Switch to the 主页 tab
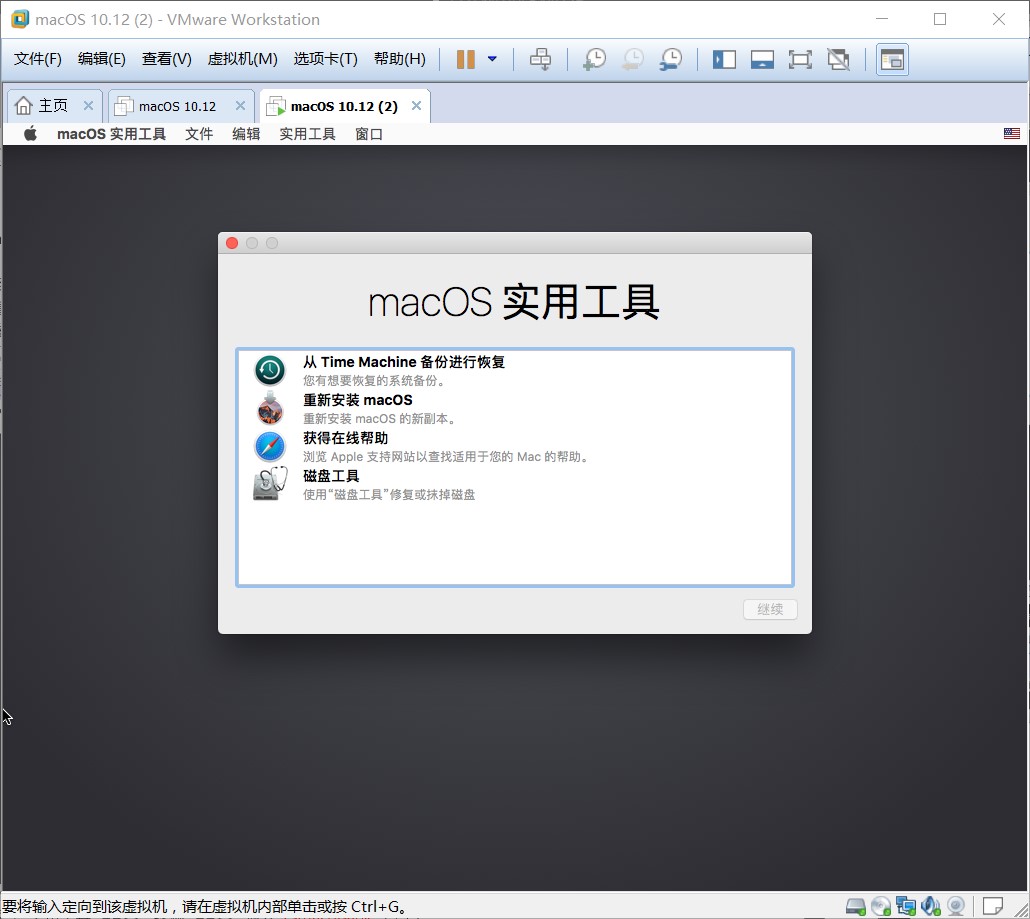1030x919 pixels. (54, 106)
